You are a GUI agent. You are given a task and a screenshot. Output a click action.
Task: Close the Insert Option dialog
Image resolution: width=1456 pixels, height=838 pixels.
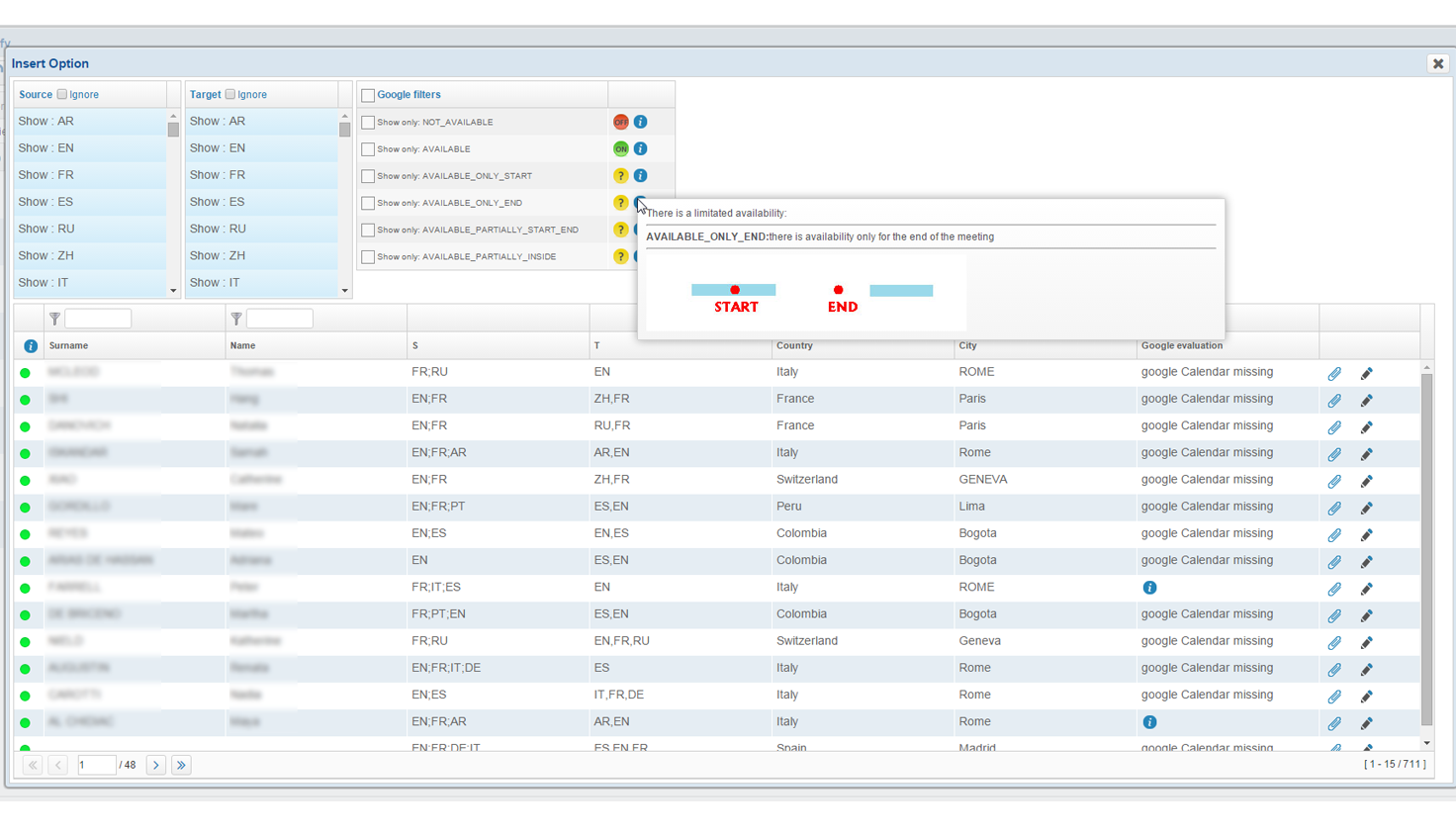pyautogui.click(x=1438, y=63)
